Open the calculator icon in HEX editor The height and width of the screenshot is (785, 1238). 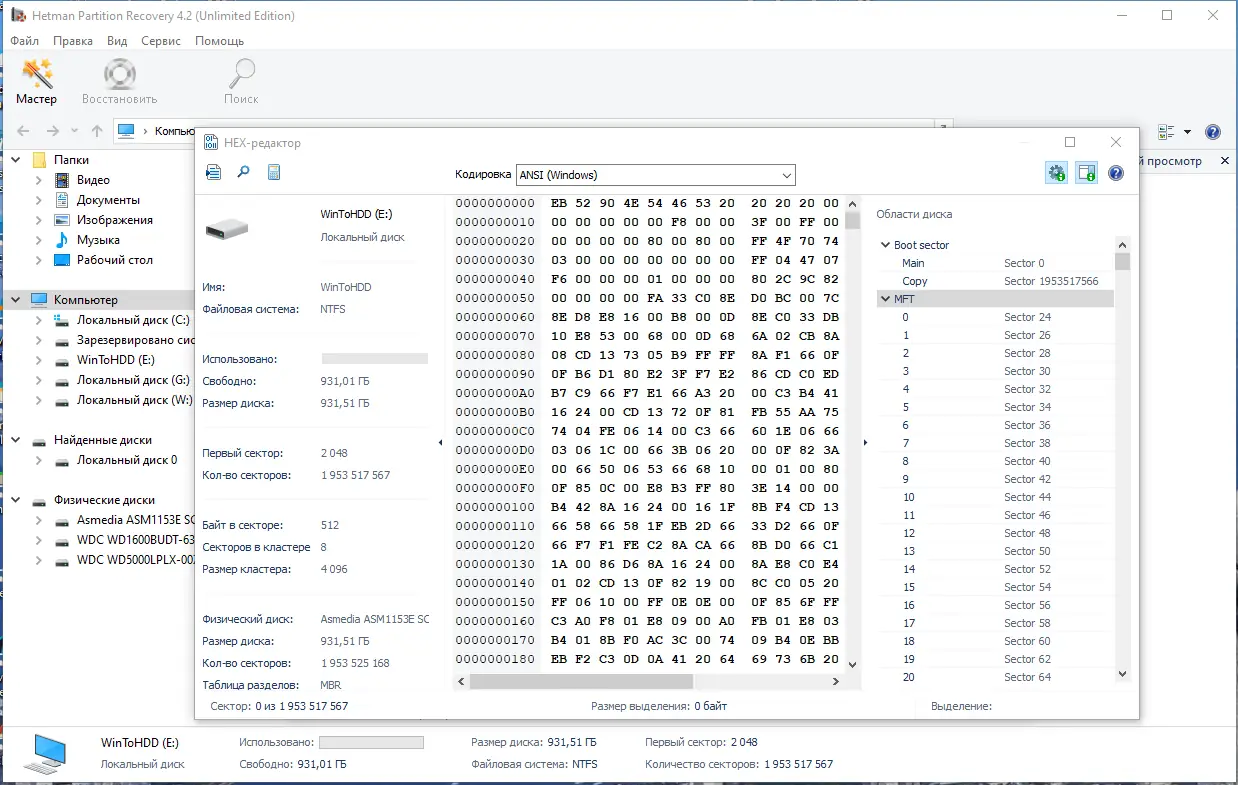point(274,173)
